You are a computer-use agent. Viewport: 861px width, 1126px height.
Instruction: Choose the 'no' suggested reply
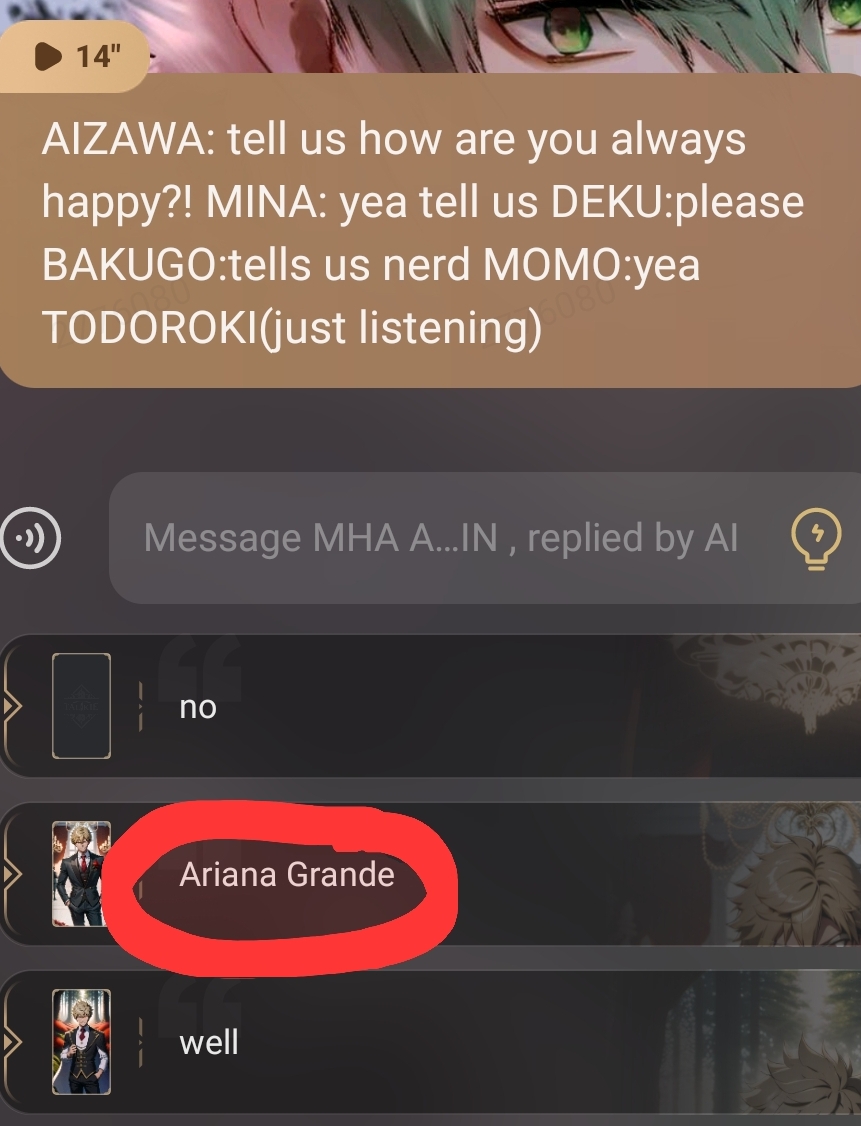pyautogui.click(x=430, y=706)
